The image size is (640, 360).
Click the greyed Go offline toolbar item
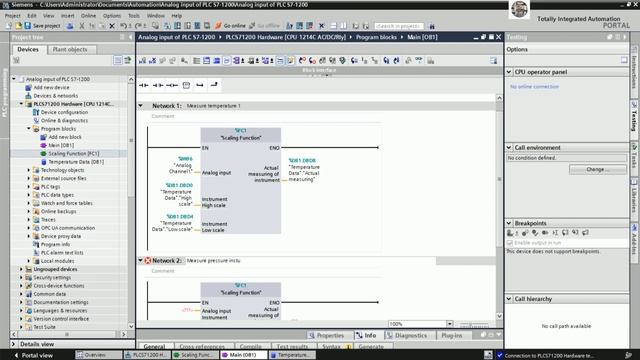point(264,26)
